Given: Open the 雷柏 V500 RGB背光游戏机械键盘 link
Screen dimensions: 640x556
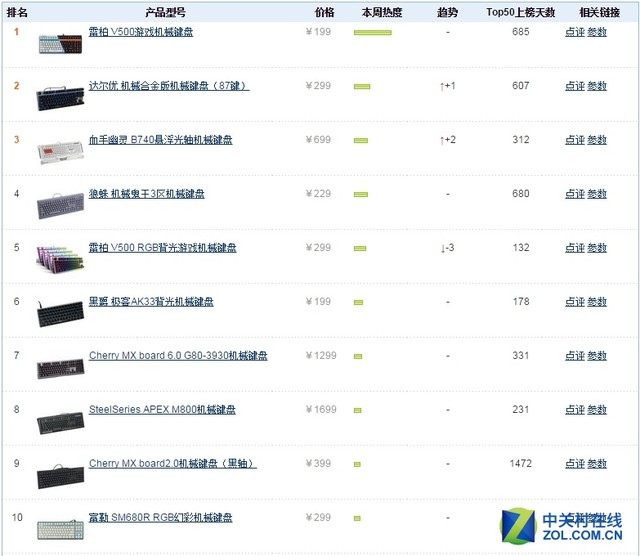Looking at the screenshot, I should pyautogui.click(x=162, y=247).
